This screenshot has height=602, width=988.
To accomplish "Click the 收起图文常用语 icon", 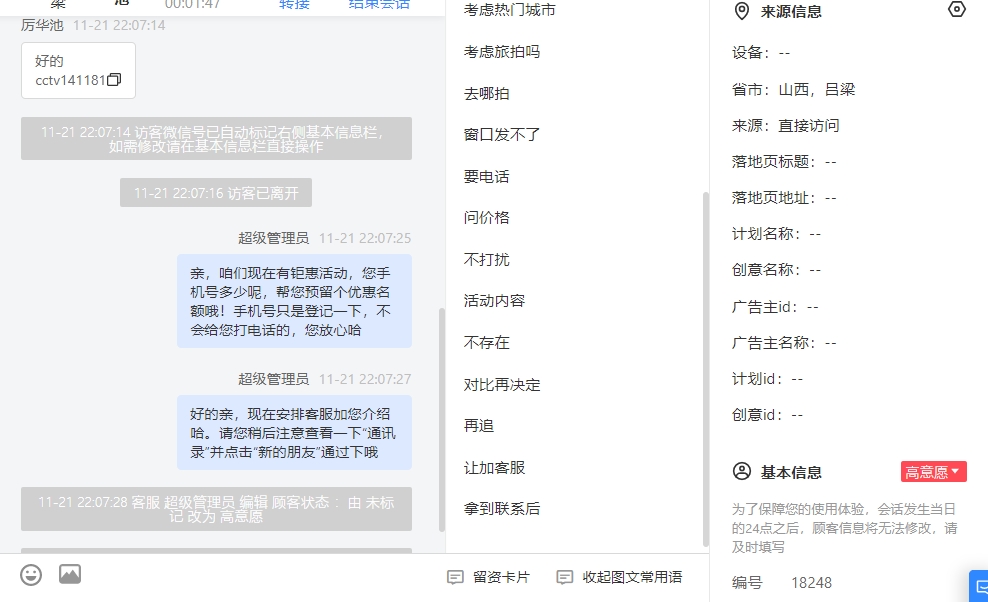I will coord(565,577).
